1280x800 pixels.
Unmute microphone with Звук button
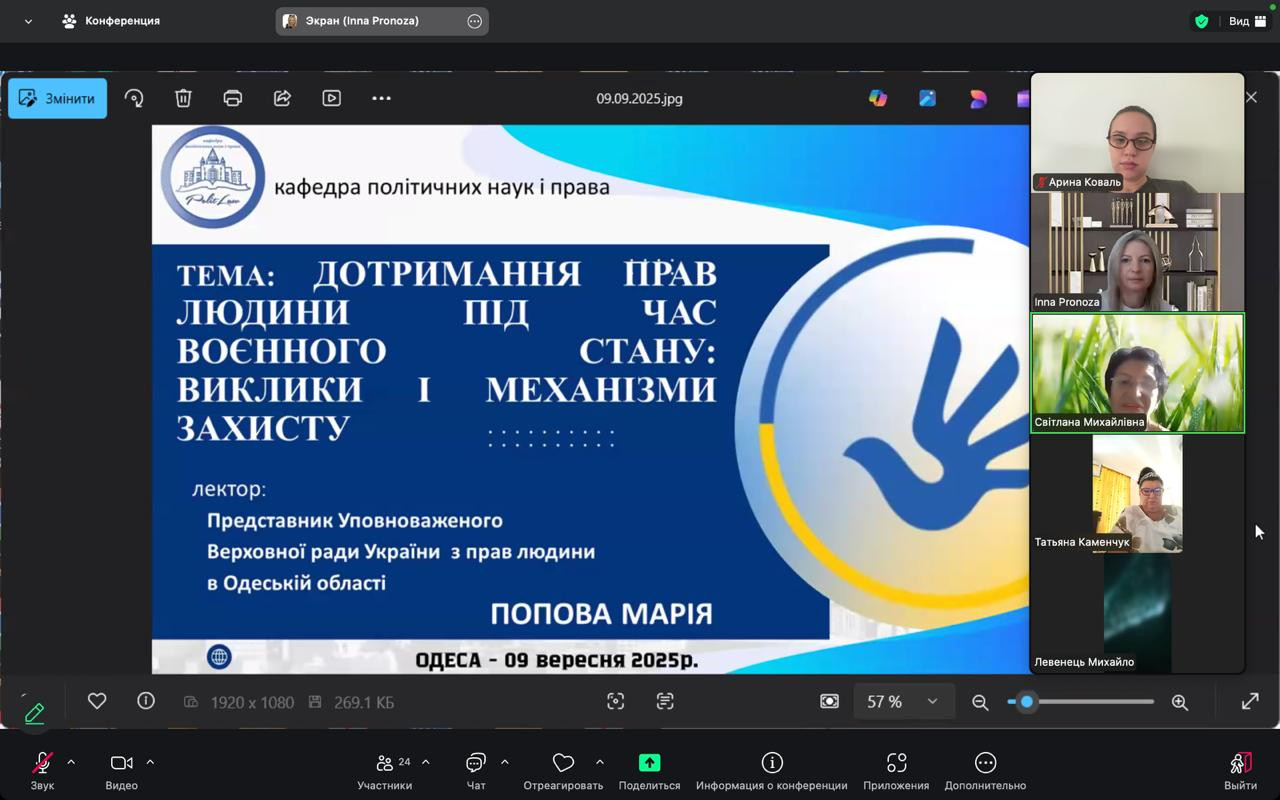(42, 770)
